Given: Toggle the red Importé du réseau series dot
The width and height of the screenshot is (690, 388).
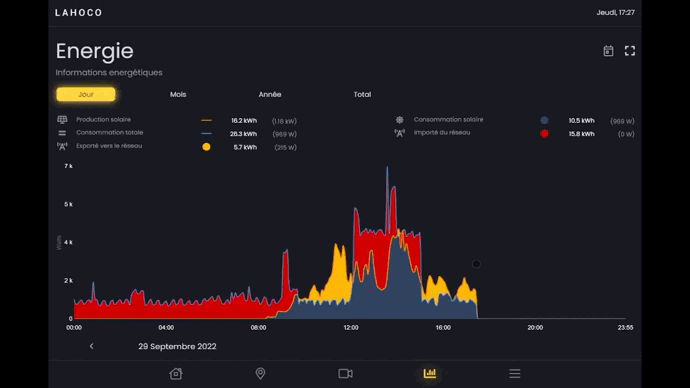Looking at the screenshot, I should 544,134.
